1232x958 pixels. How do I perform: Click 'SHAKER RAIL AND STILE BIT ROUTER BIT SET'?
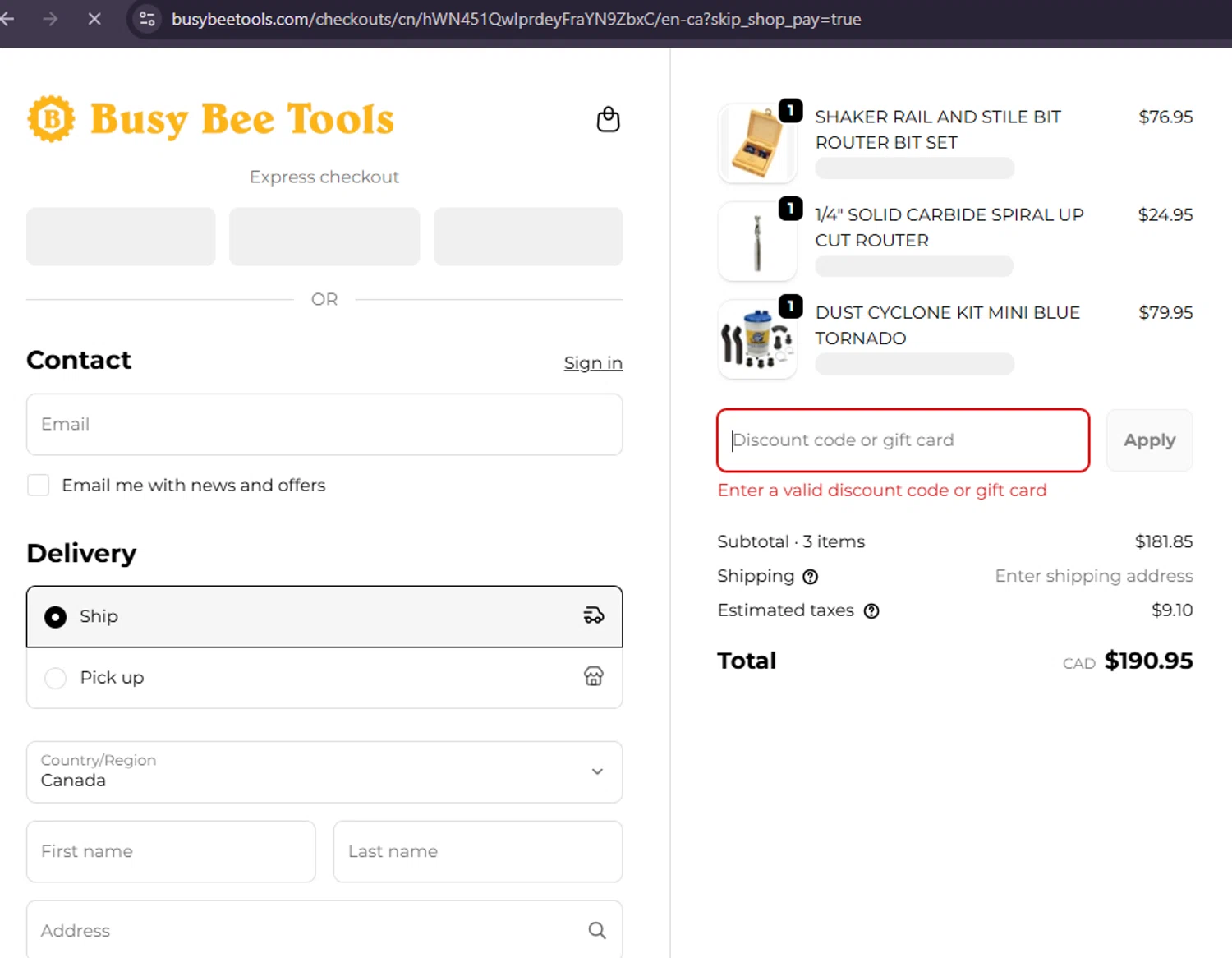pos(938,130)
